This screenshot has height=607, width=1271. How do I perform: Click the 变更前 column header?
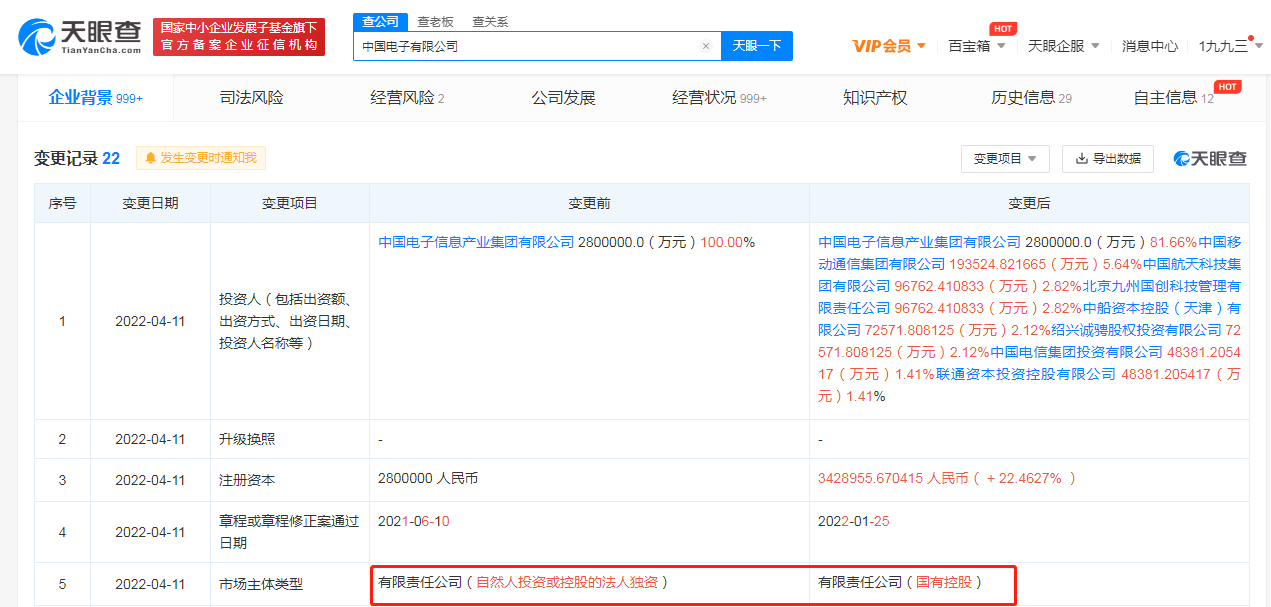click(x=589, y=203)
